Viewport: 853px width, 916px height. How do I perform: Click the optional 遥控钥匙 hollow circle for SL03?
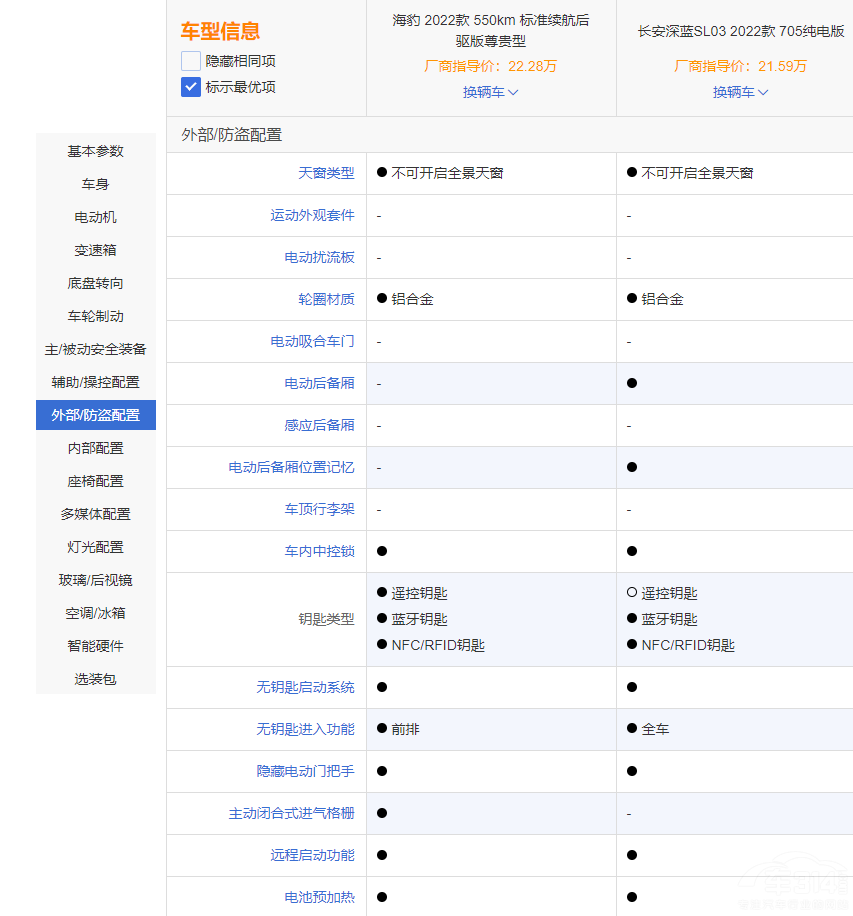tap(631, 593)
